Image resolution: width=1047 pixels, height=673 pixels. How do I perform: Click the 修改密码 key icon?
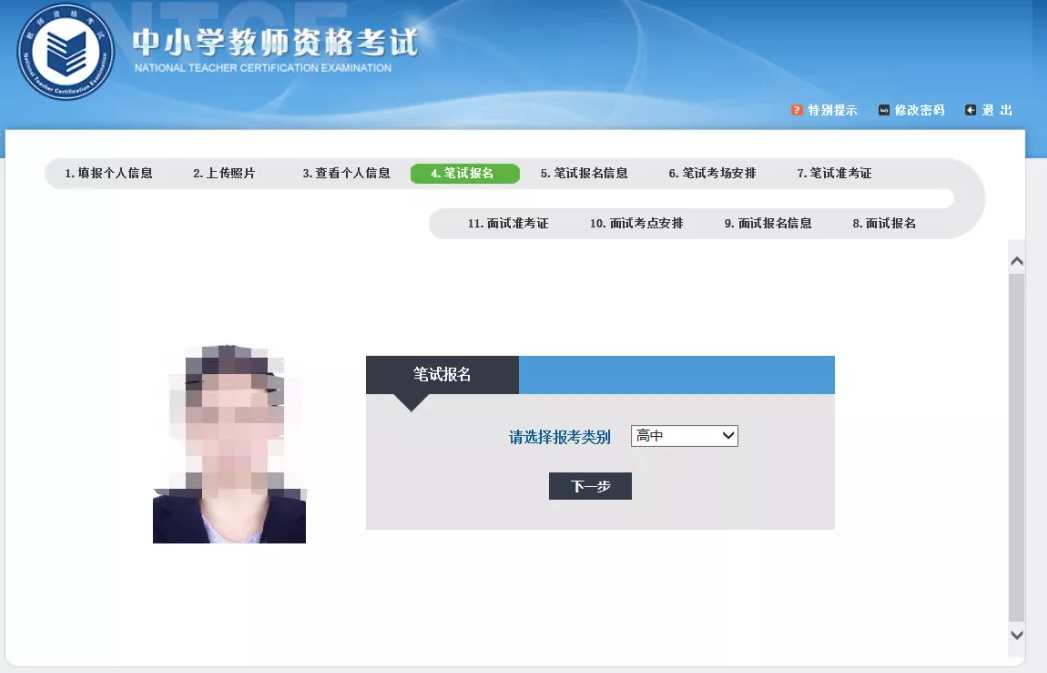(884, 110)
